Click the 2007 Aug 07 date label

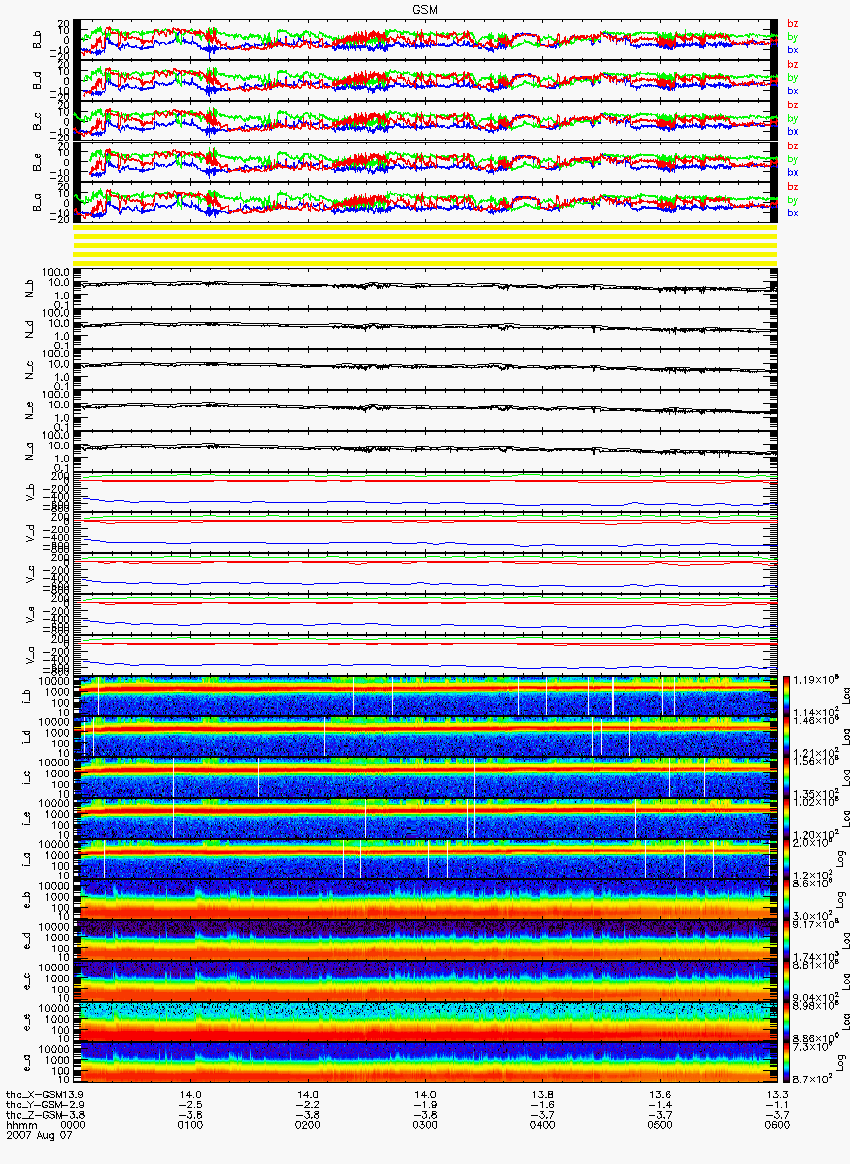click(x=39, y=1135)
